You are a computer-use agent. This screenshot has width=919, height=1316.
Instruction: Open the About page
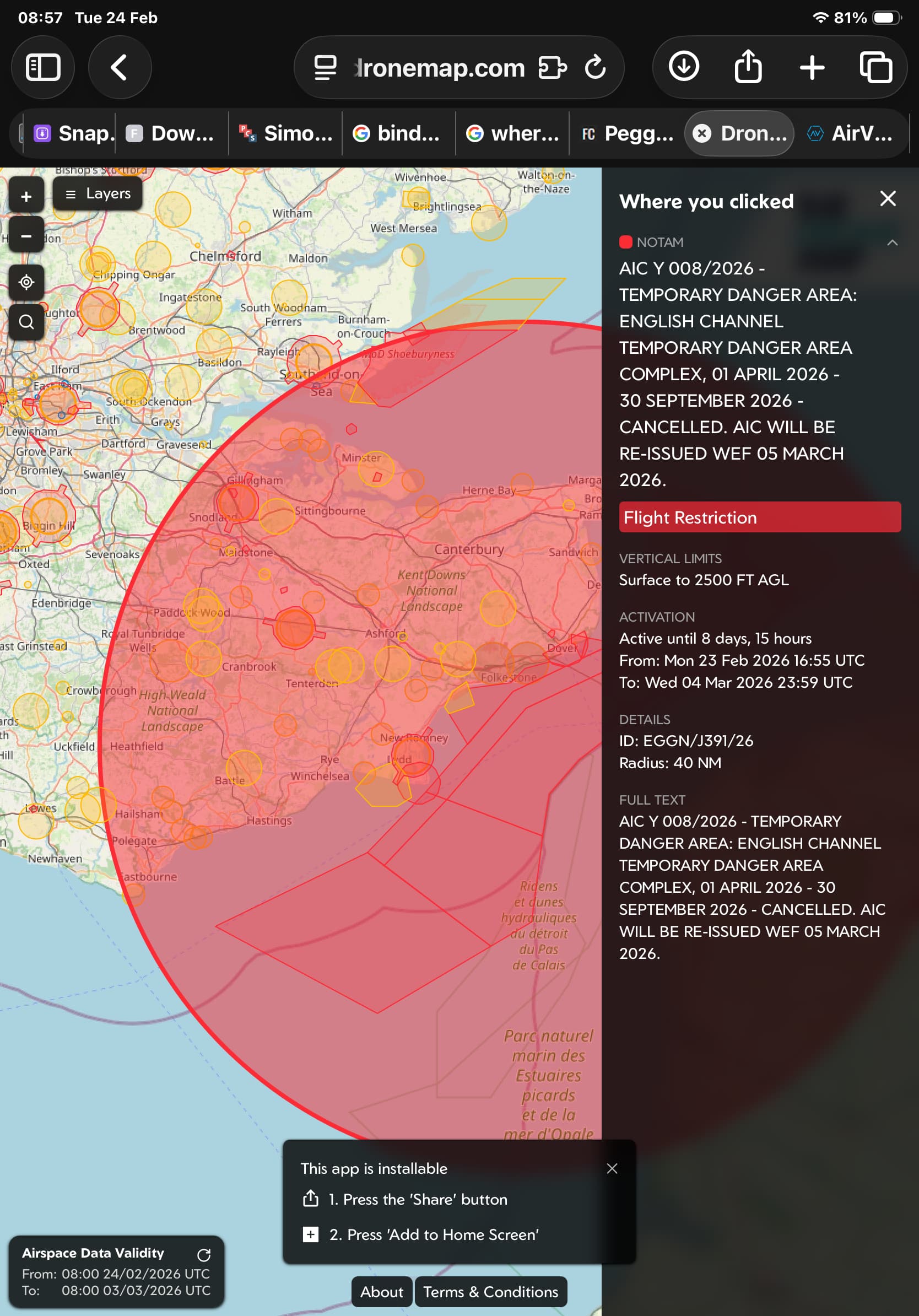pyautogui.click(x=382, y=1291)
